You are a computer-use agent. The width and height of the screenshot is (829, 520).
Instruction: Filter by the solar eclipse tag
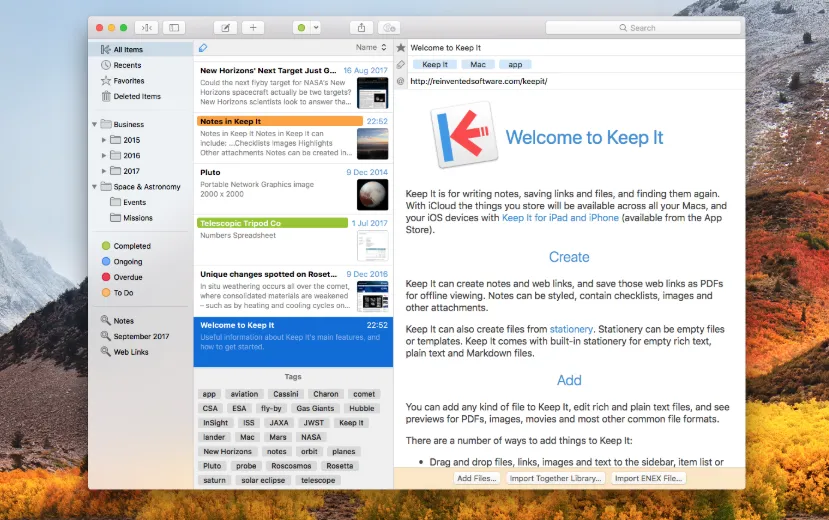[263, 480]
